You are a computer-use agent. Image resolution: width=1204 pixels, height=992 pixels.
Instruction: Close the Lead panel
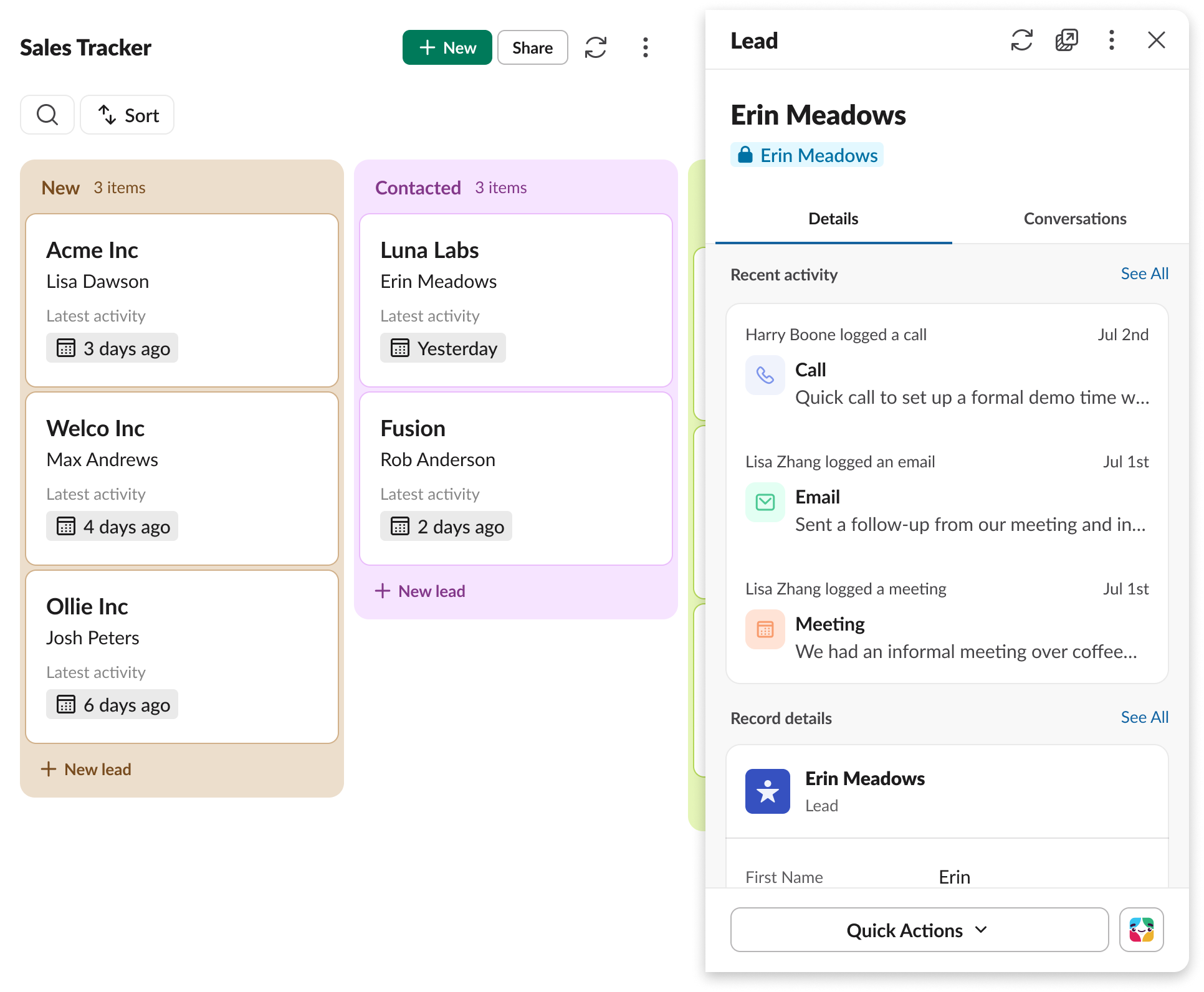pyautogui.click(x=1157, y=41)
